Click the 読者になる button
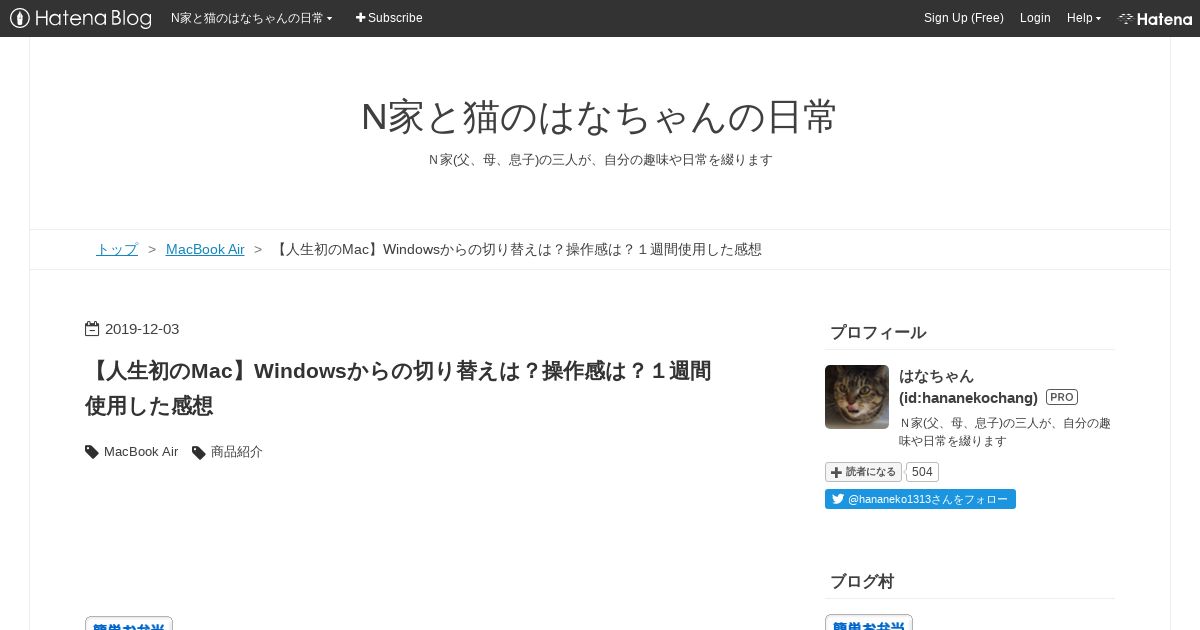The width and height of the screenshot is (1200, 630). (x=863, y=472)
